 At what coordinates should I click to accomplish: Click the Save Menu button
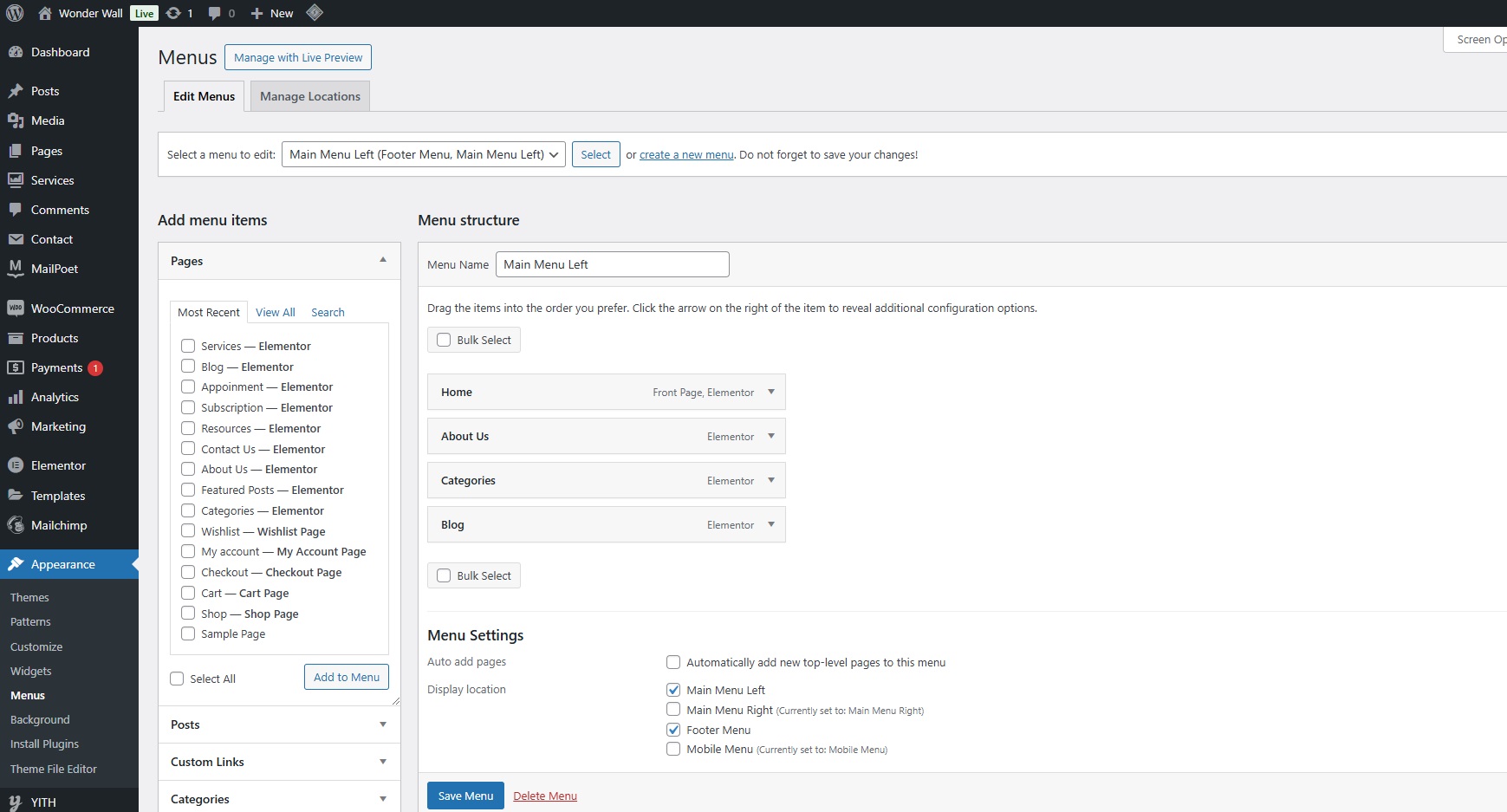pyautogui.click(x=465, y=796)
